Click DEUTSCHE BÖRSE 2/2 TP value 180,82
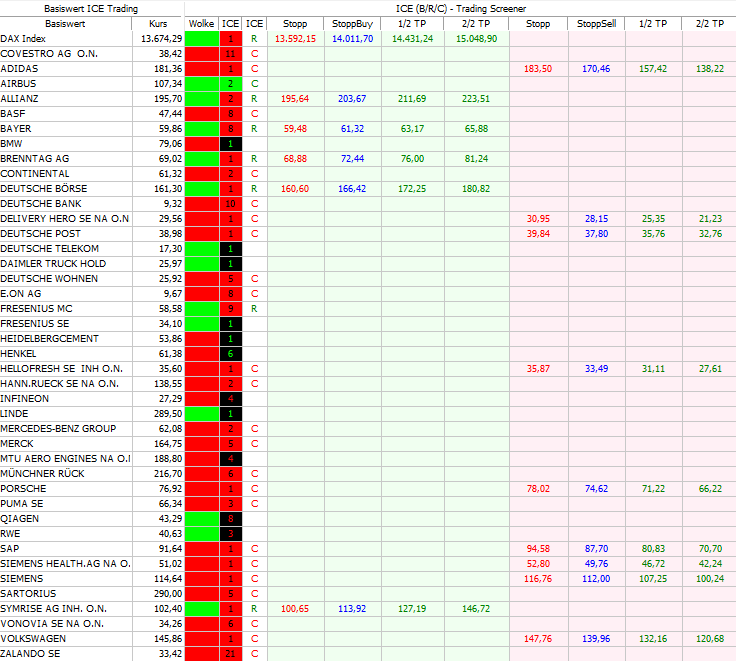This screenshot has width=736, height=661. pos(476,189)
